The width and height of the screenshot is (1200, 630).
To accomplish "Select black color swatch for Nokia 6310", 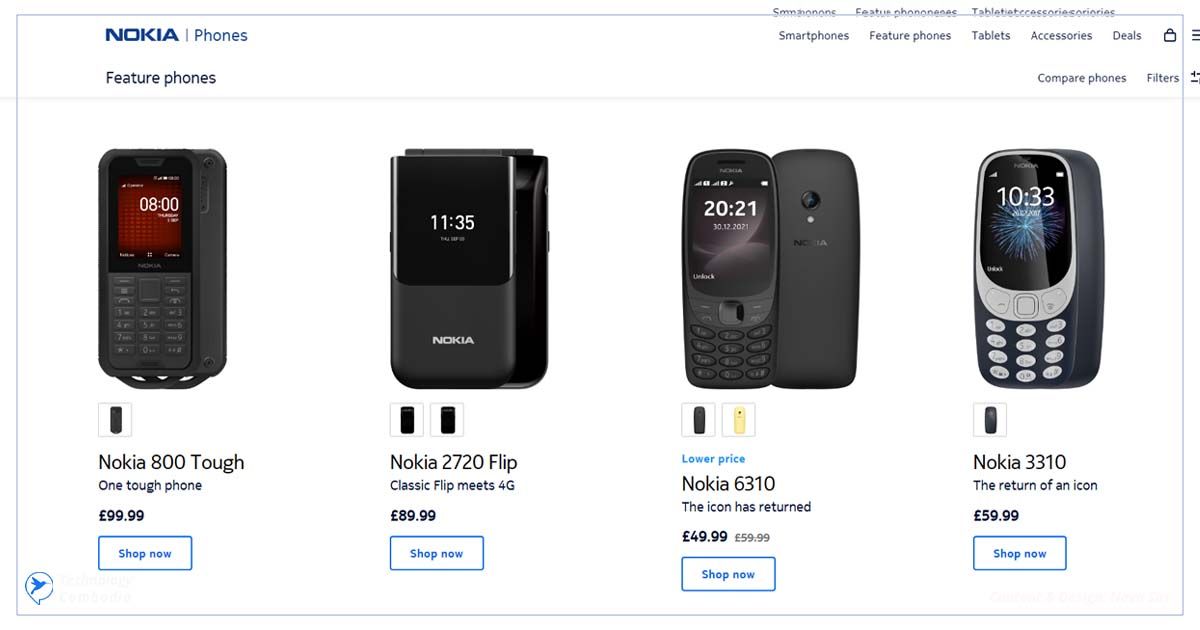I will tap(698, 420).
